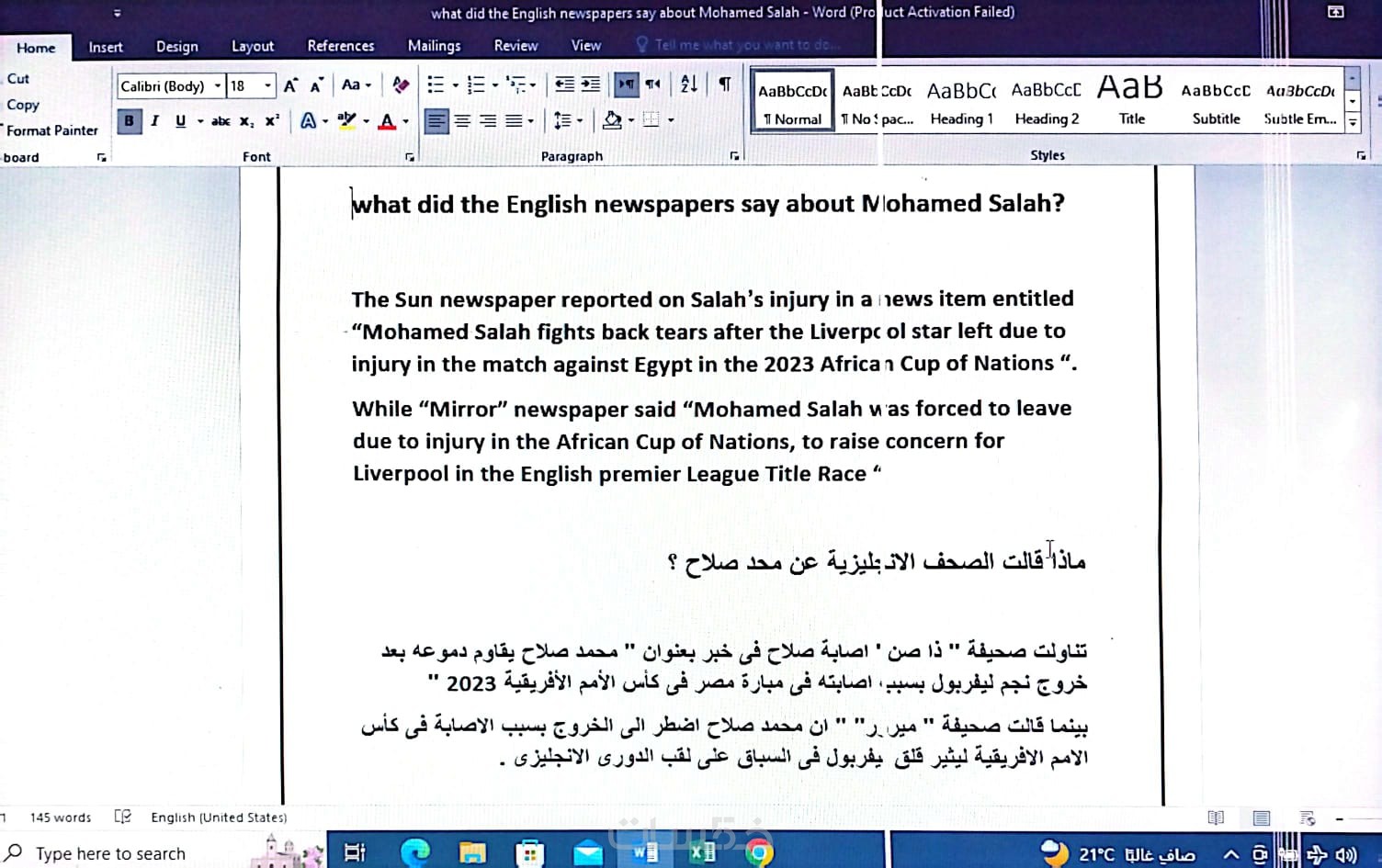Open the Layout ribbon tab
The width and height of the screenshot is (1382, 868).
(253, 46)
